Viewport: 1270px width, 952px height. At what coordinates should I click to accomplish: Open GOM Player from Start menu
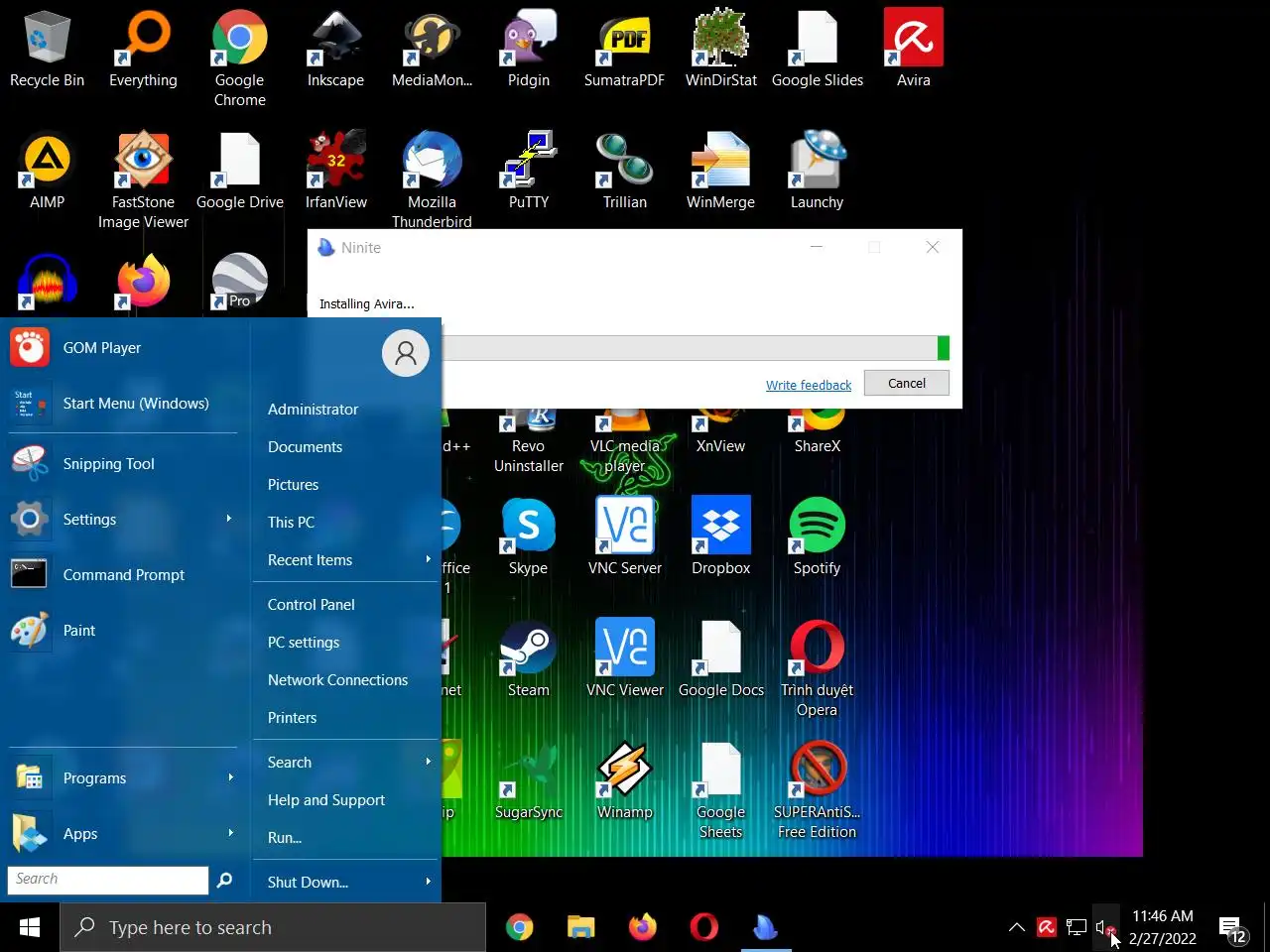(x=123, y=347)
